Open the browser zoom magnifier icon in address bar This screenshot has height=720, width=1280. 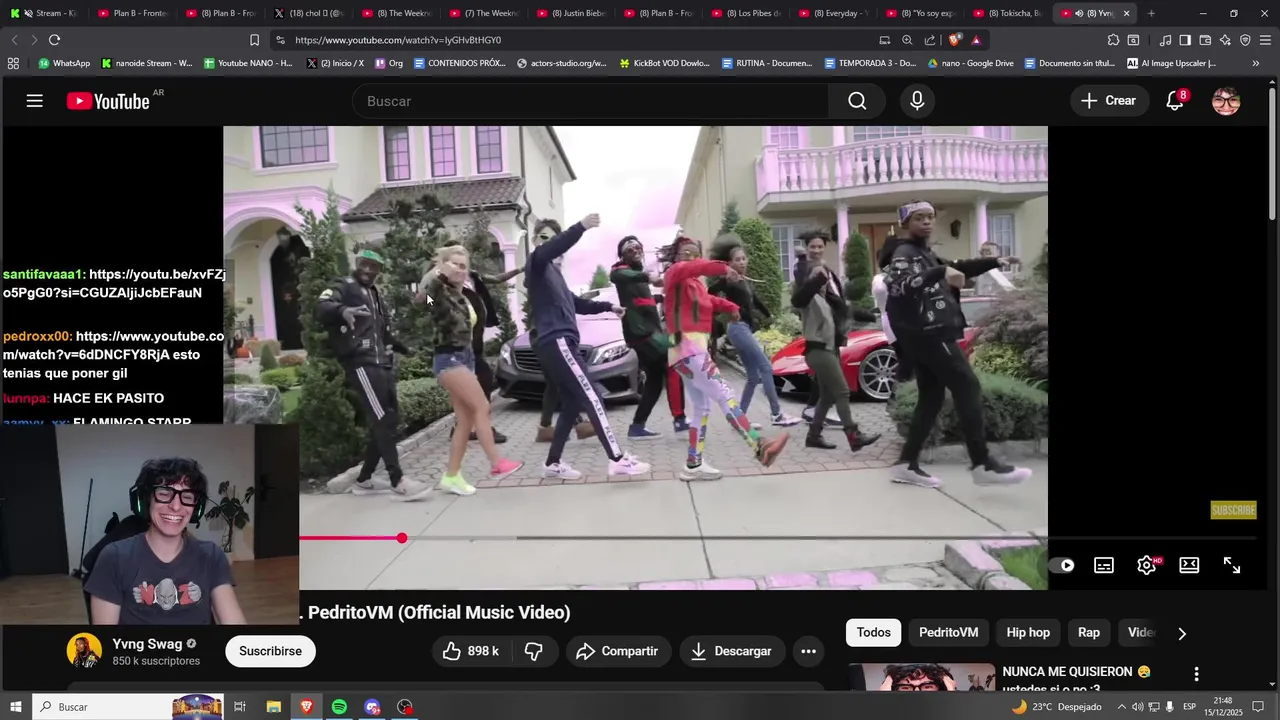[x=907, y=40]
